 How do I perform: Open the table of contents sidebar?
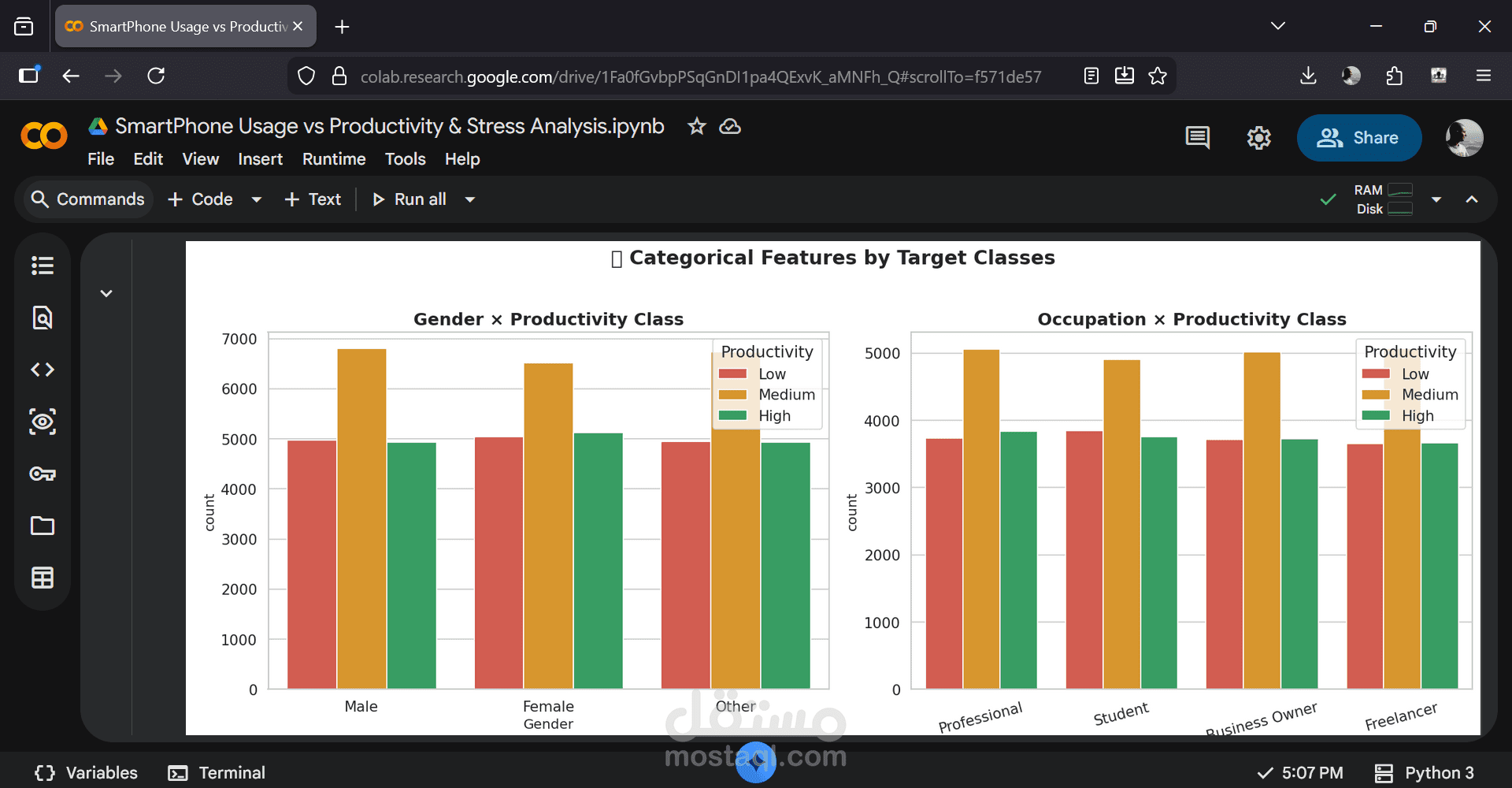tap(43, 266)
